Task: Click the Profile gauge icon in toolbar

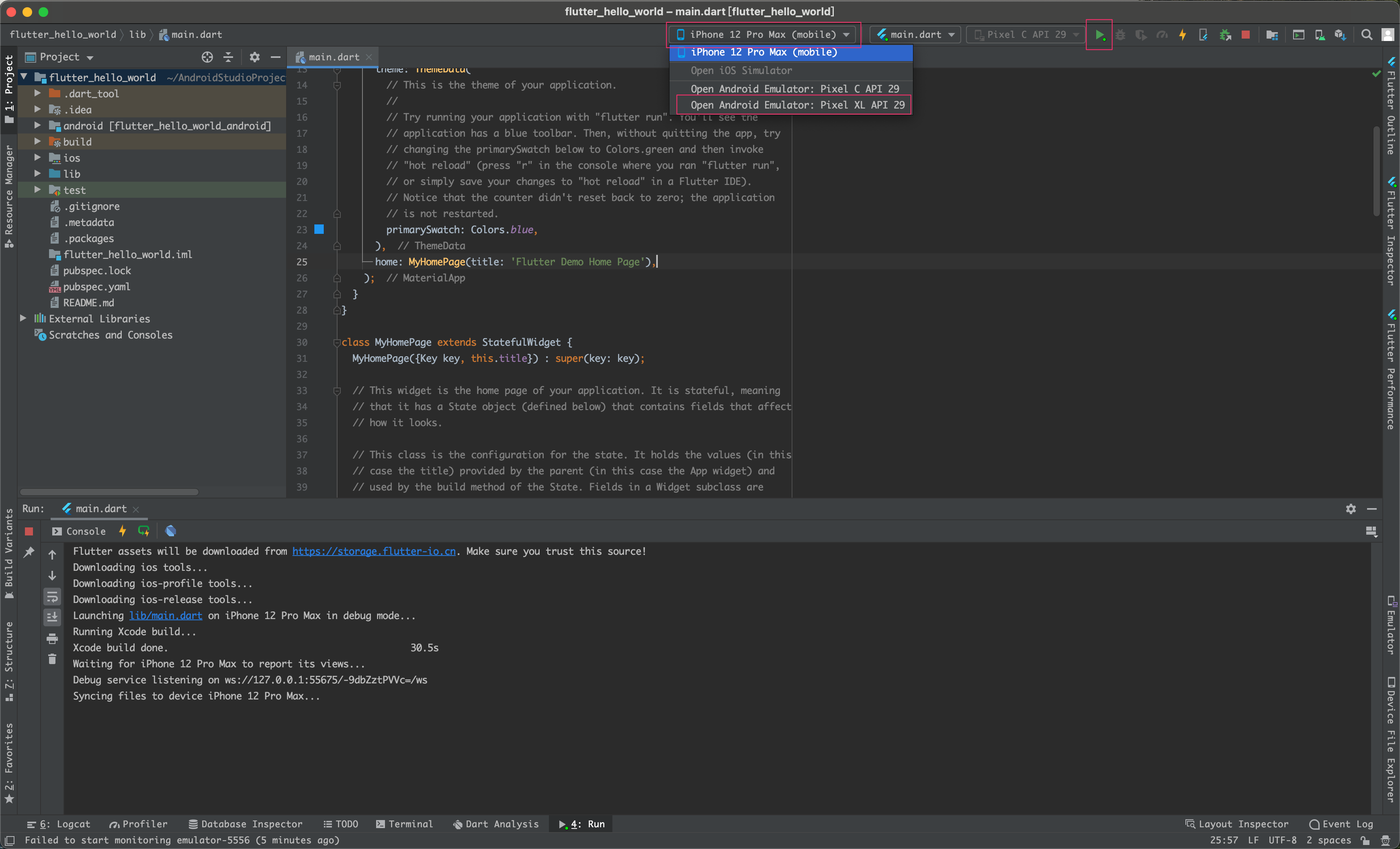Action: click(1162, 35)
